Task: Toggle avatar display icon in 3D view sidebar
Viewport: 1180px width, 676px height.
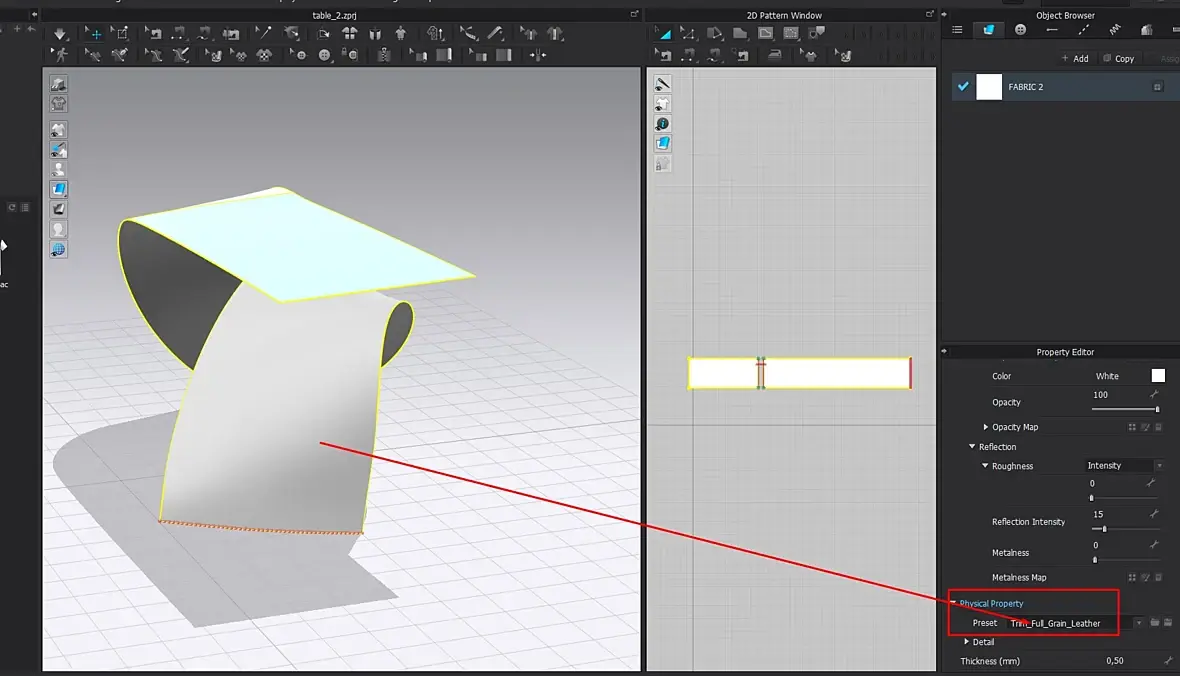Action: [x=59, y=169]
